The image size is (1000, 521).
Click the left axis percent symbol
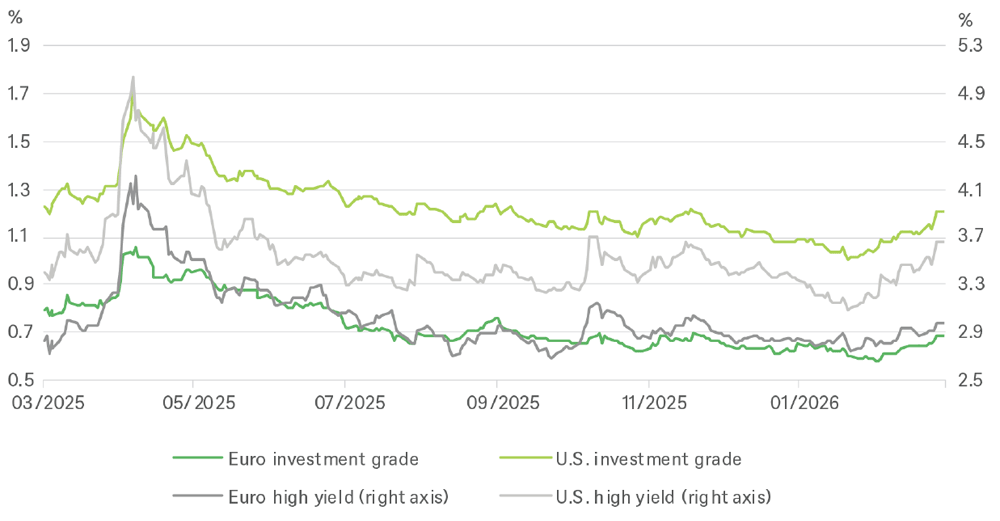14,18
